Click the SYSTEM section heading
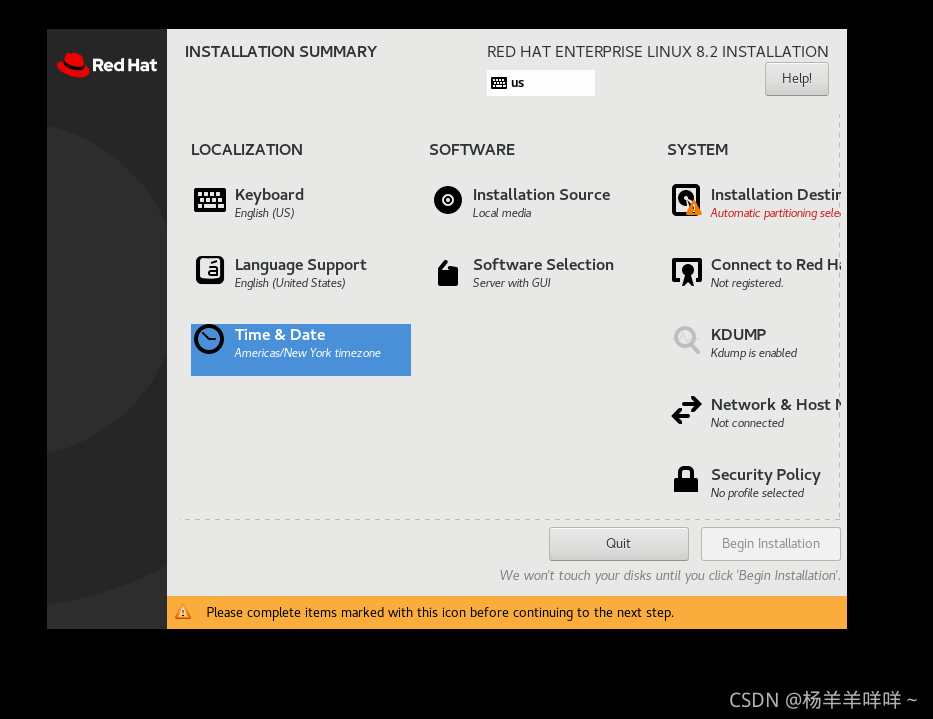Screen dimensions: 933x719 (x=697, y=149)
